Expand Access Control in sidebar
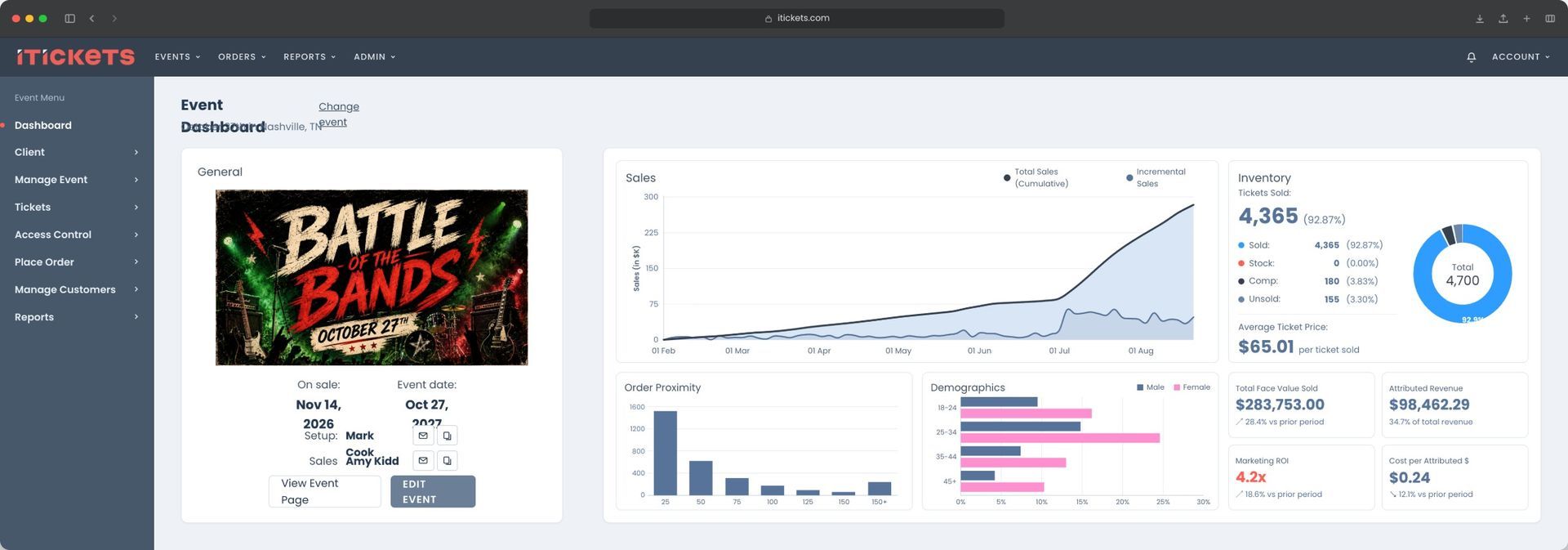The image size is (1568, 550). pyautogui.click(x=77, y=235)
